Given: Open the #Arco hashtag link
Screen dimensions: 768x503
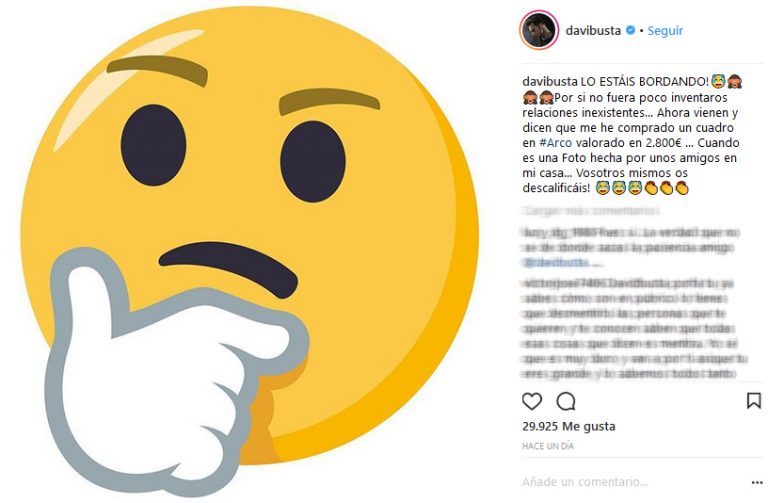Looking at the screenshot, I should [x=555, y=143].
